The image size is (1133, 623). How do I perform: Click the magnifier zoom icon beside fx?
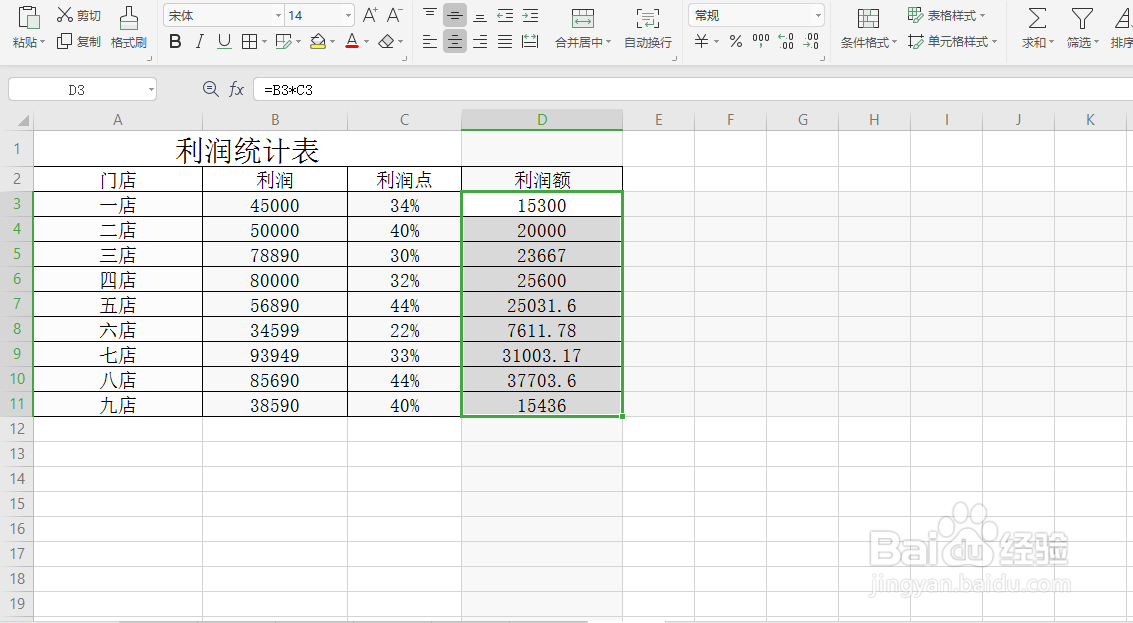coord(210,89)
